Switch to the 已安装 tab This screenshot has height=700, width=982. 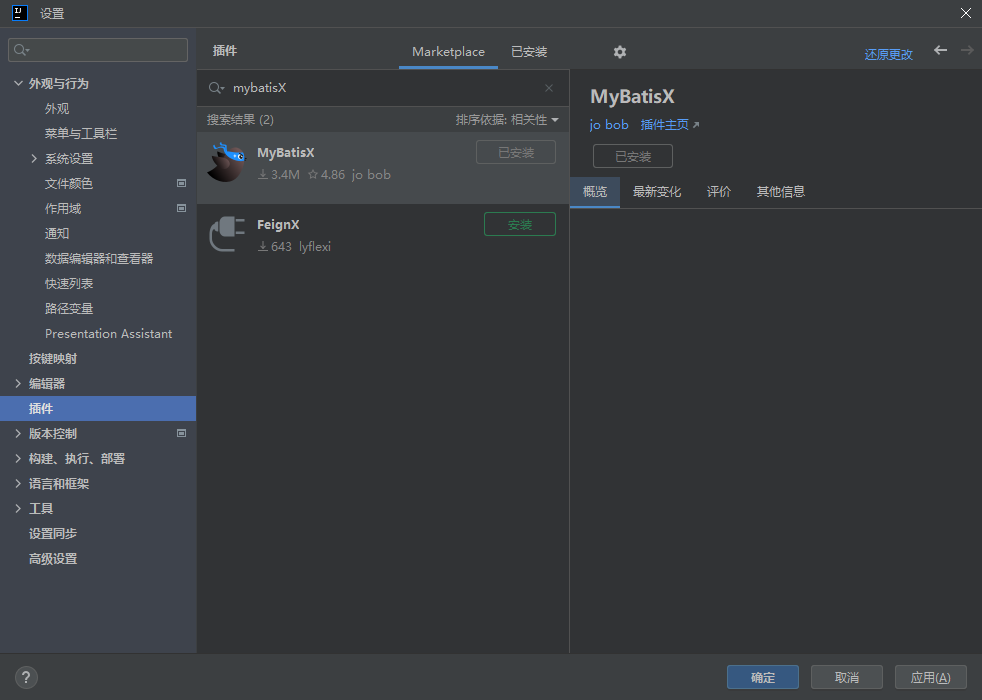[x=529, y=52]
